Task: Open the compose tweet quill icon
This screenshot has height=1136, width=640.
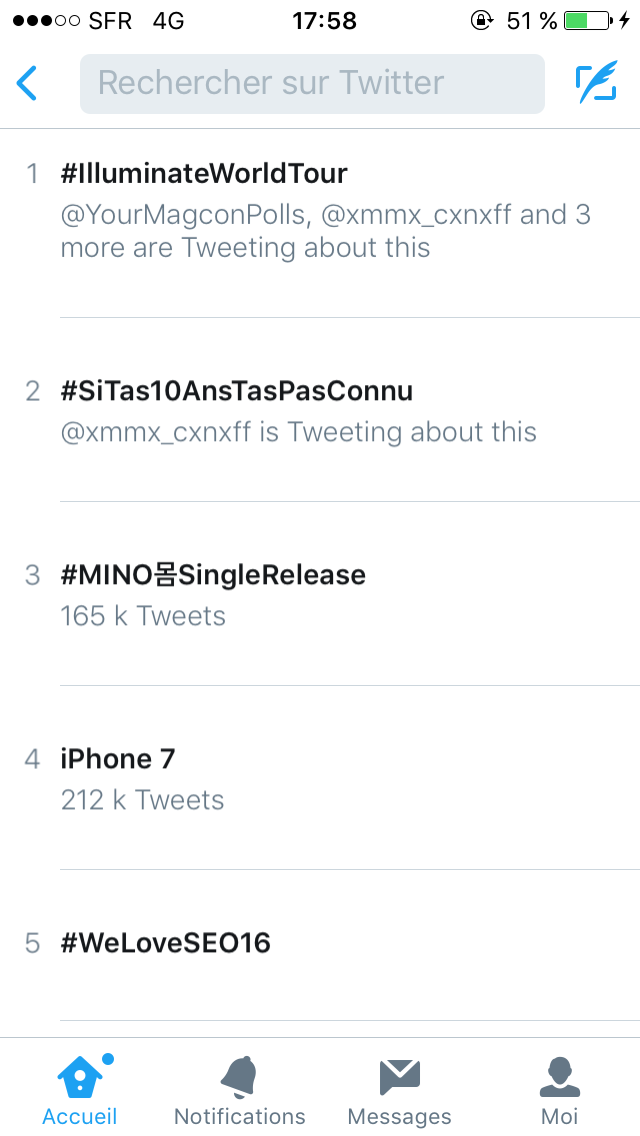Action: [x=597, y=82]
